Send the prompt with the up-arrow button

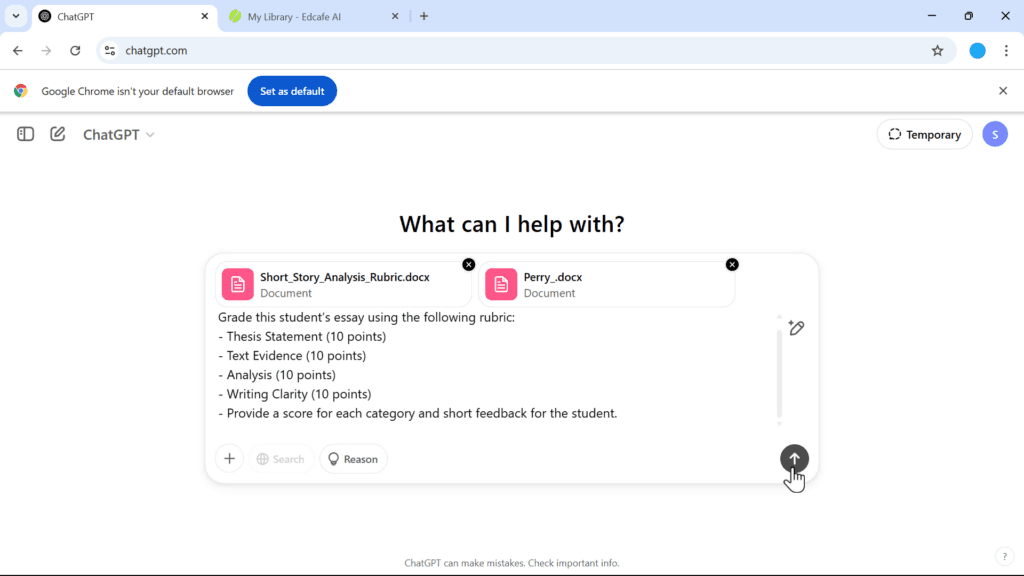coord(794,458)
